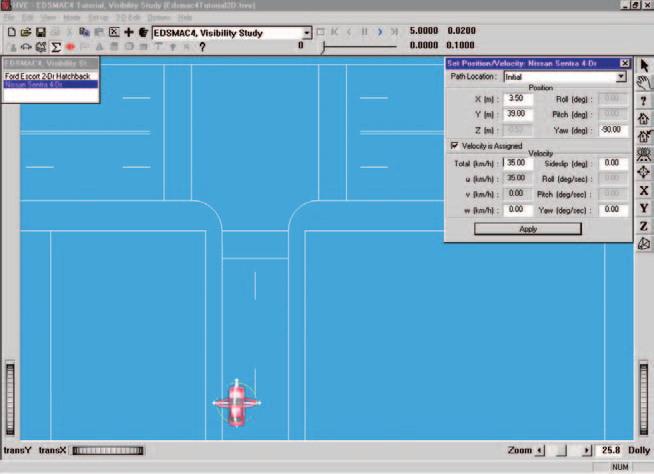Select Ford Escort 2-Dr Hatchback in list
Image resolution: width=654 pixels, height=474 pixels.
coord(50,76)
